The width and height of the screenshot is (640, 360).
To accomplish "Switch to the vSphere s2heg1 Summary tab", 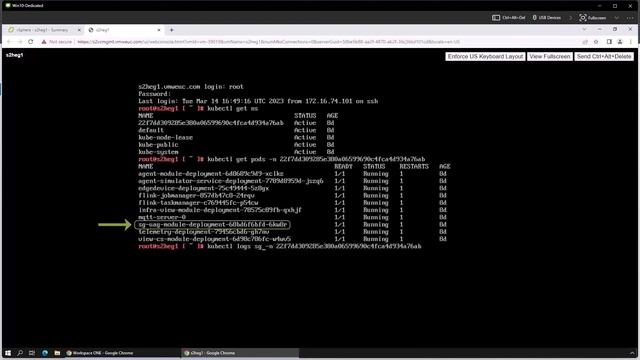I will (x=42, y=30).
